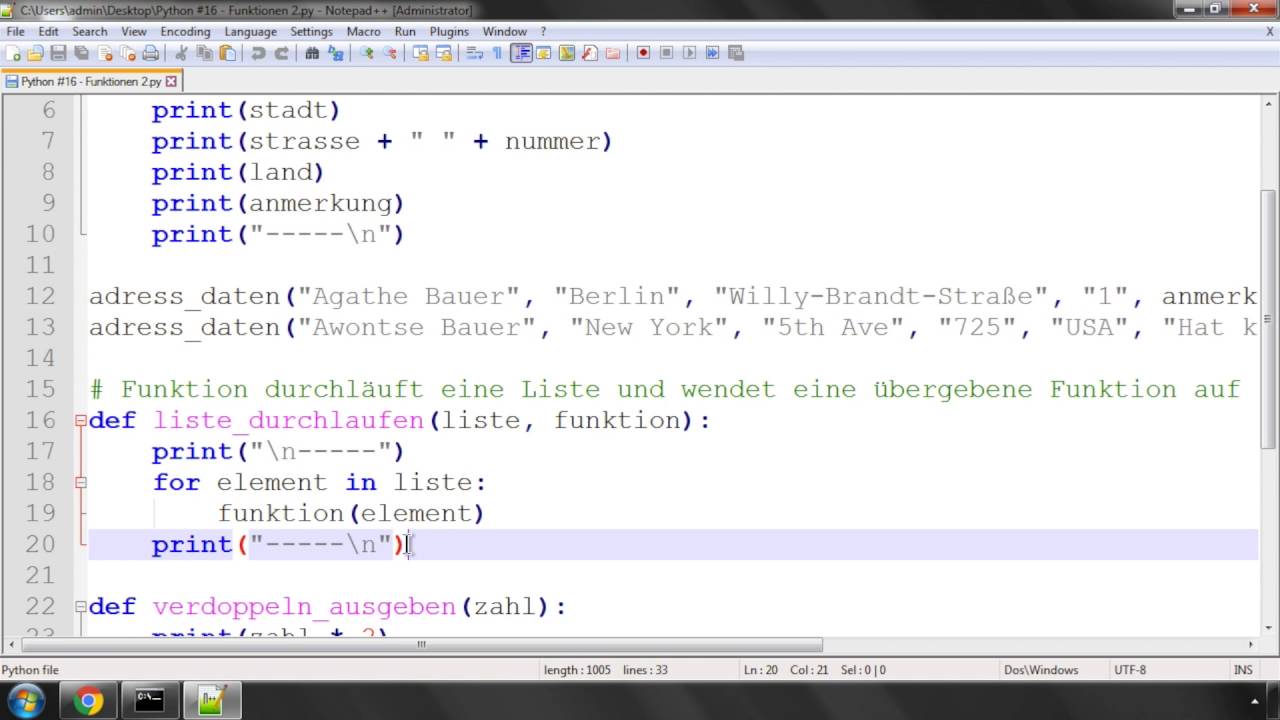Cut selection using the scissors icon
Viewport: 1280px width, 720px height.
pyautogui.click(x=182, y=53)
